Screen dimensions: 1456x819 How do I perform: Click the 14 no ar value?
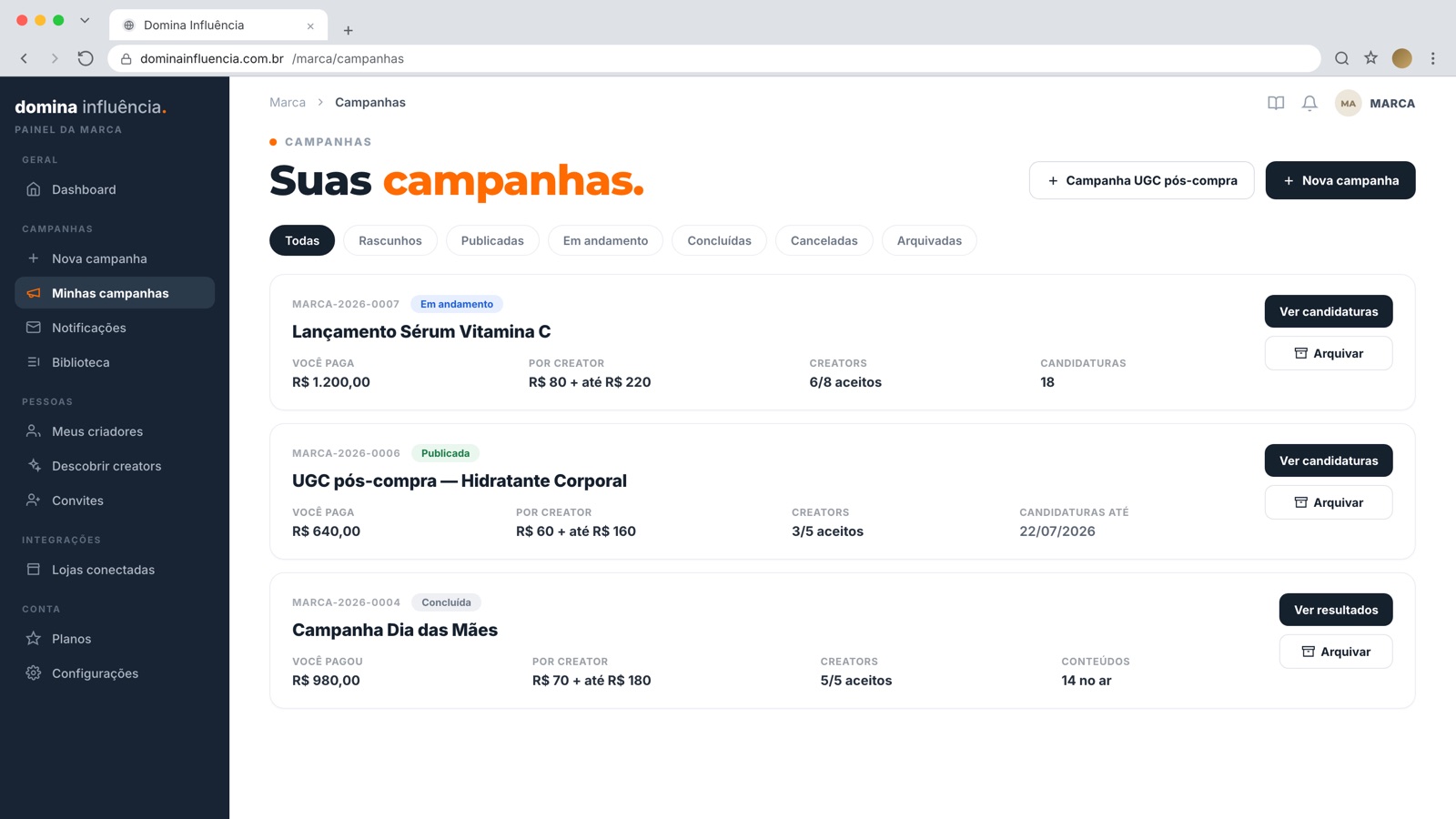pos(1087,681)
